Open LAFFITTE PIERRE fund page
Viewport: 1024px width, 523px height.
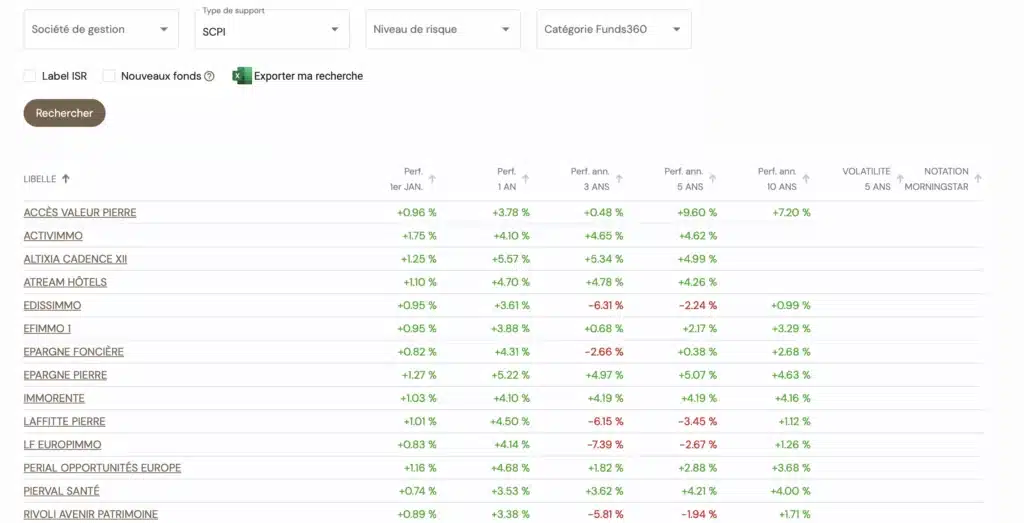click(65, 421)
